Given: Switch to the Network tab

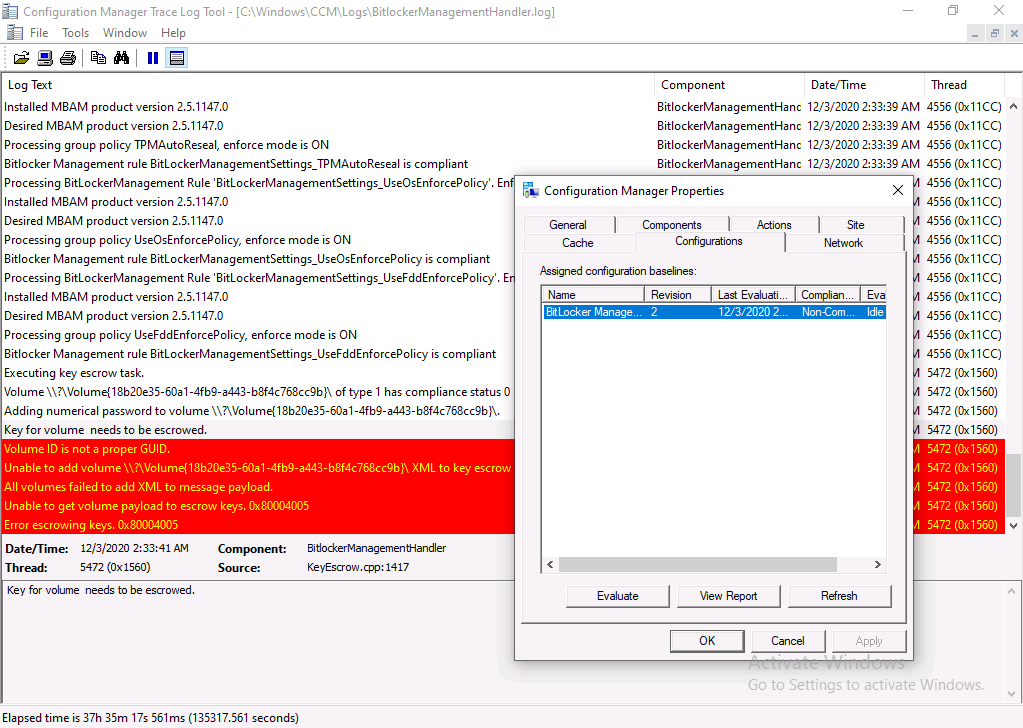Looking at the screenshot, I should point(844,243).
